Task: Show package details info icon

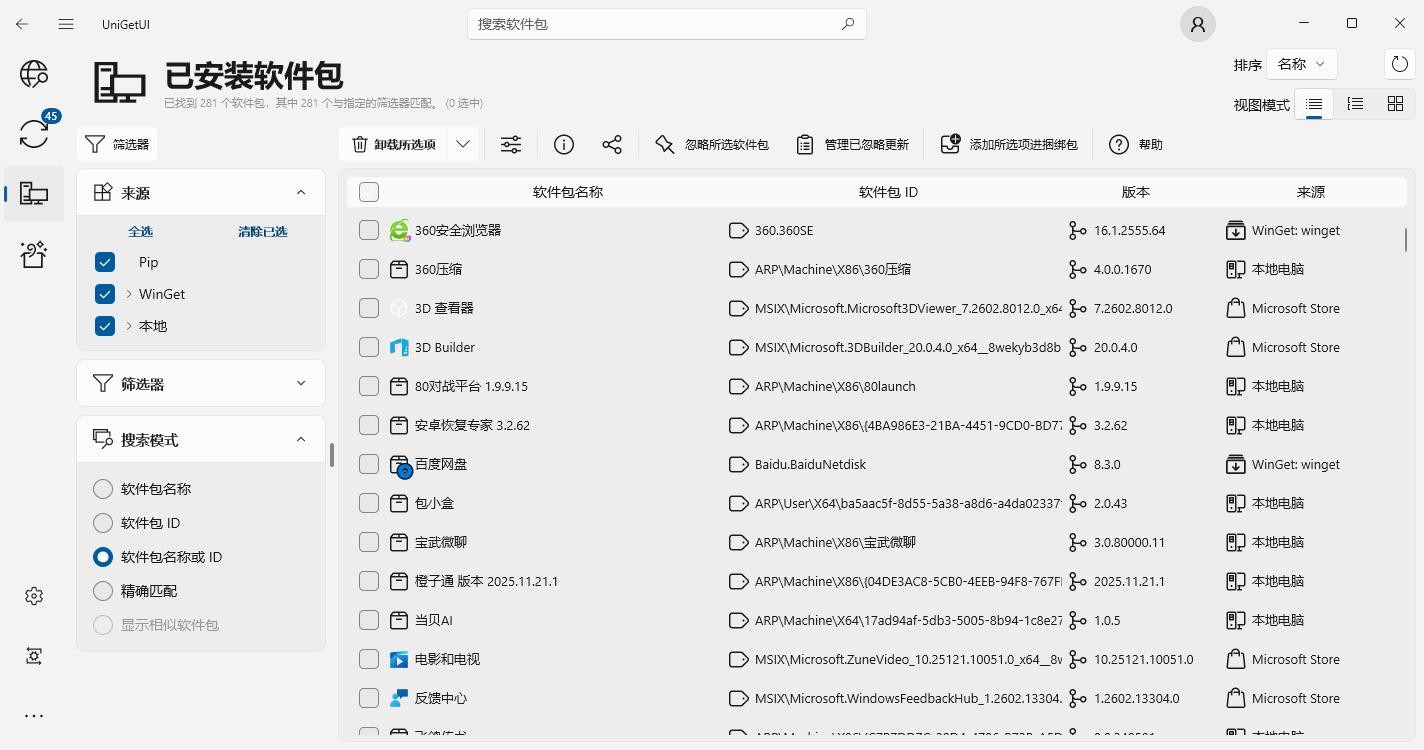Action: pos(564,145)
